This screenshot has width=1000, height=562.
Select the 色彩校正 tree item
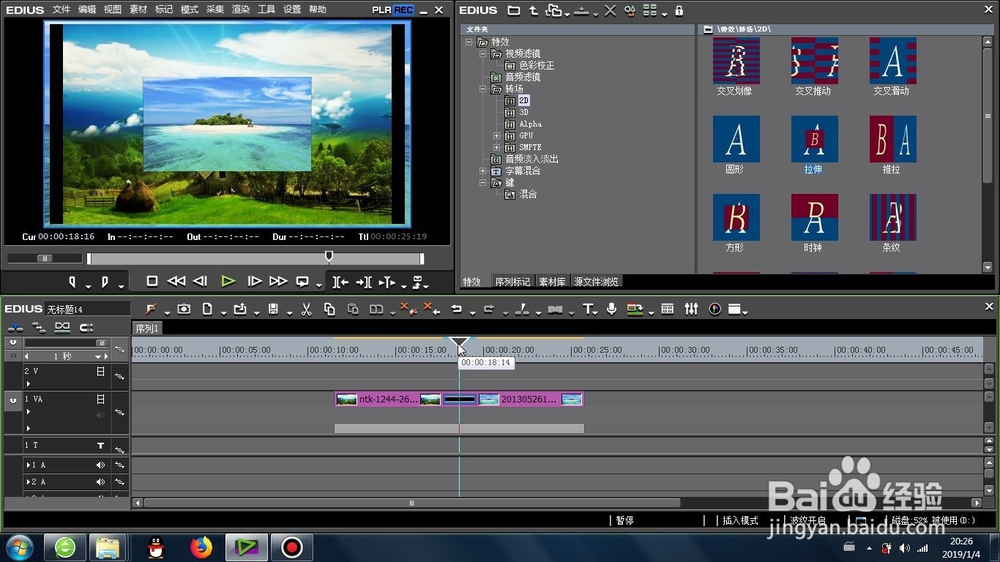pyautogui.click(x=536, y=66)
